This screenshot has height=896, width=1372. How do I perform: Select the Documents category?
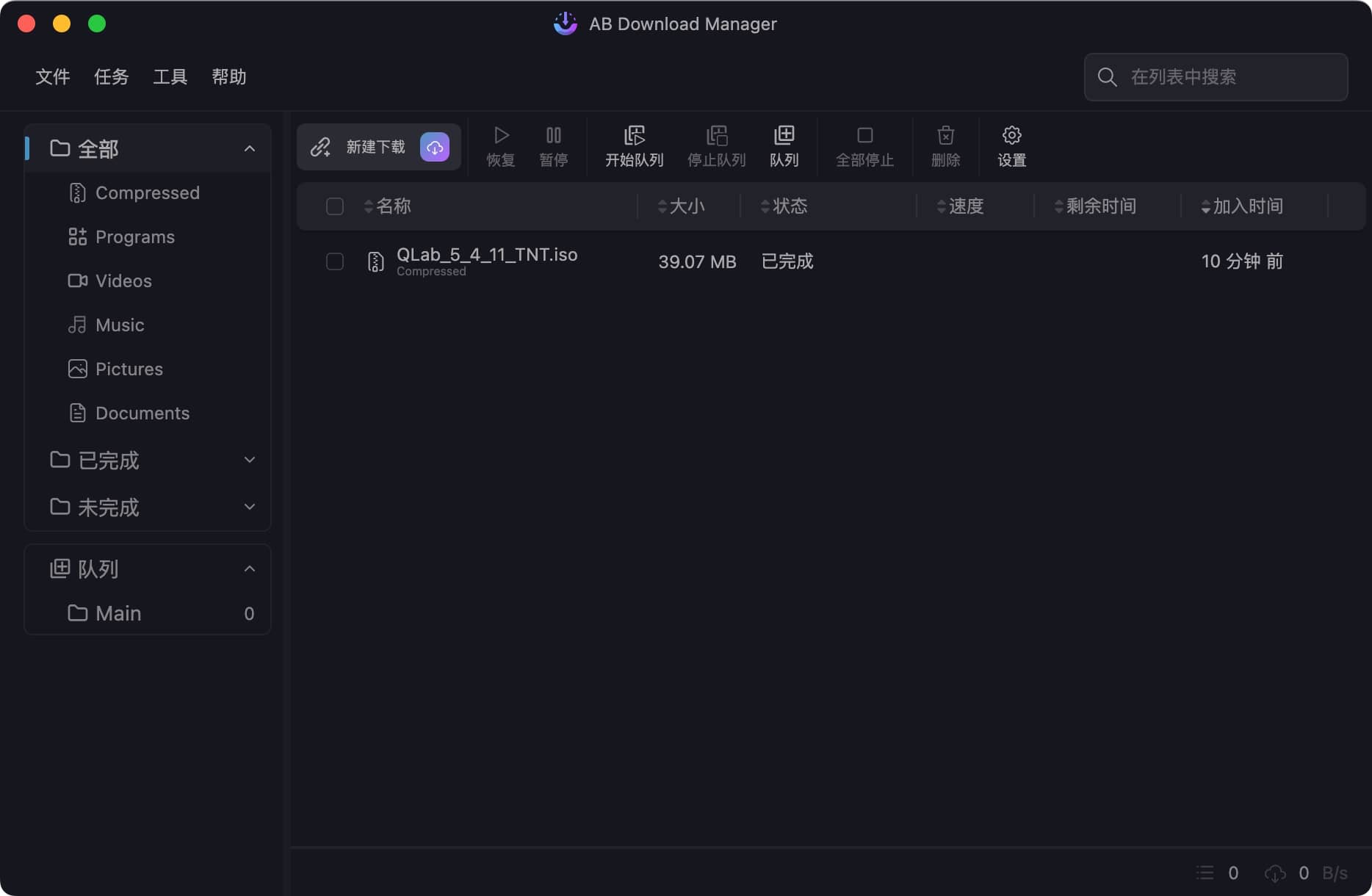(x=148, y=413)
